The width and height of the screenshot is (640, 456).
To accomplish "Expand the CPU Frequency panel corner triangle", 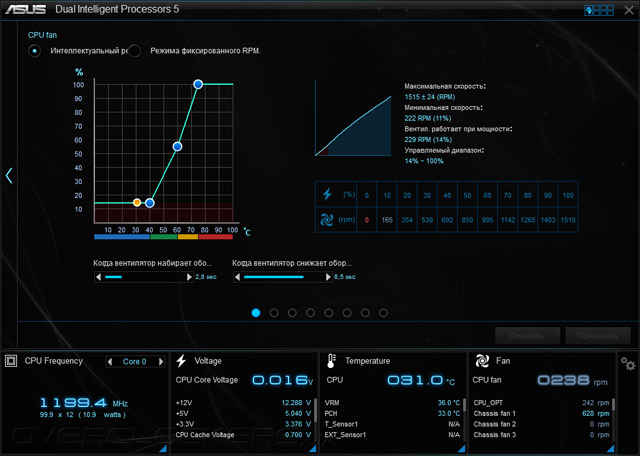I will [163, 449].
